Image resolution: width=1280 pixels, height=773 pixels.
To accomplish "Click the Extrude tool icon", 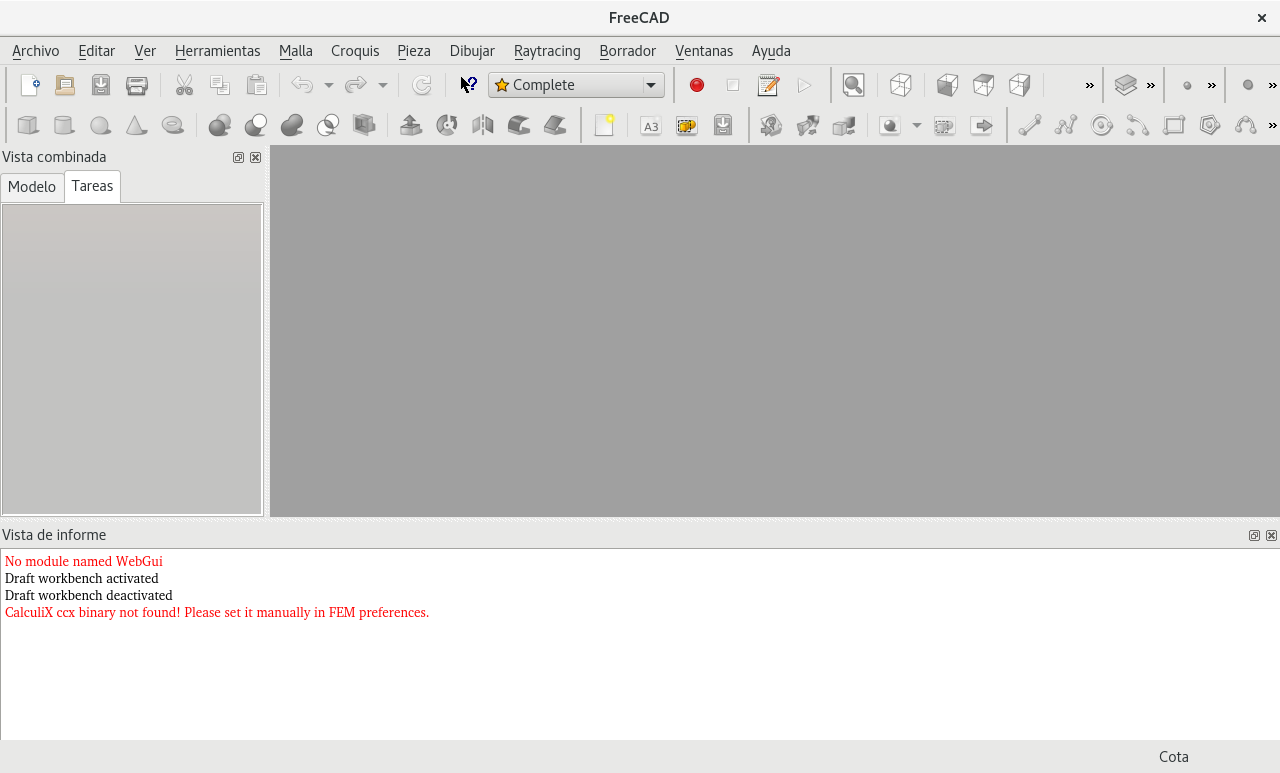I will 410,125.
